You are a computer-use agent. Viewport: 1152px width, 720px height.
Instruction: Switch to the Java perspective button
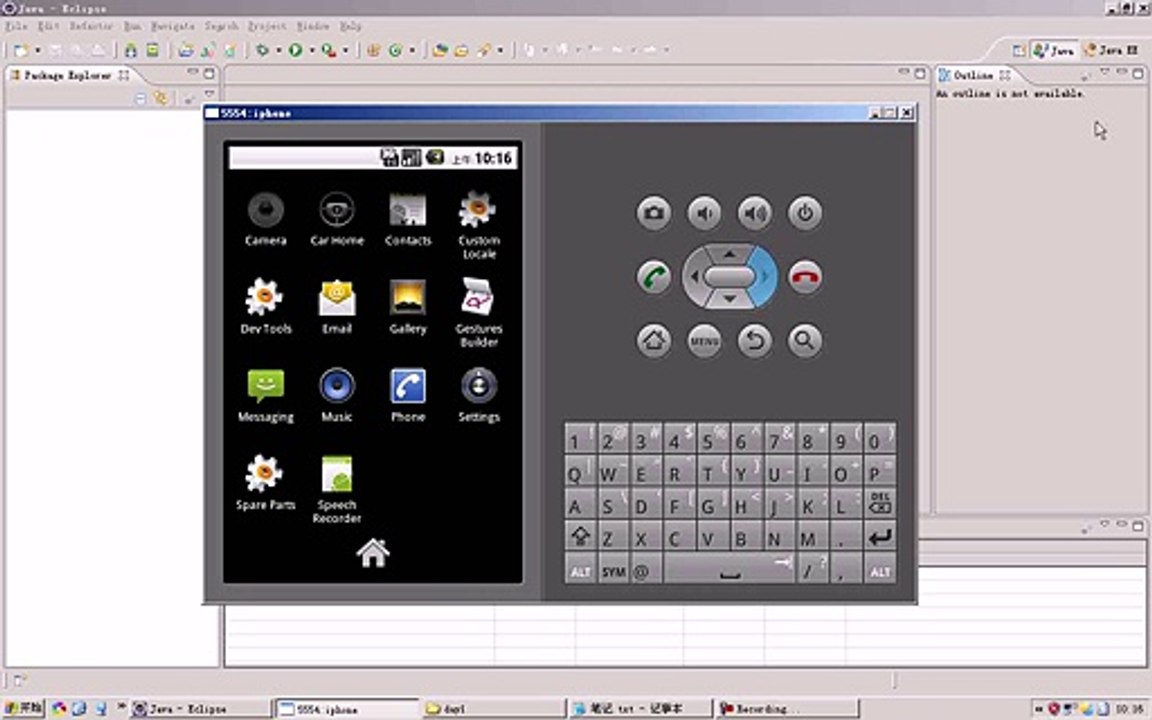[1053, 50]
